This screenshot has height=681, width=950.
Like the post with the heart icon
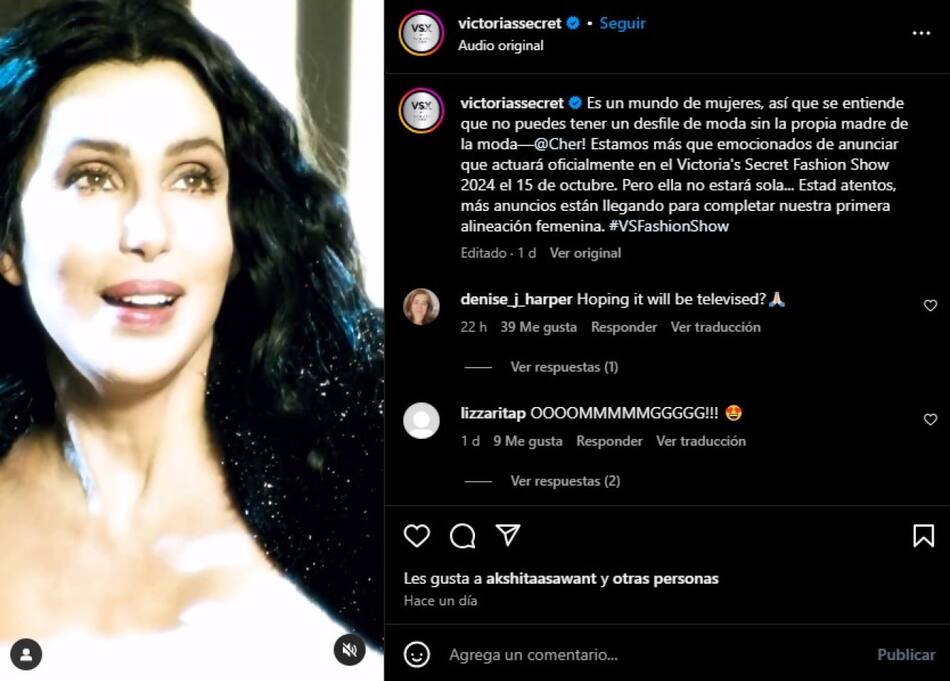tap(417, 536)
